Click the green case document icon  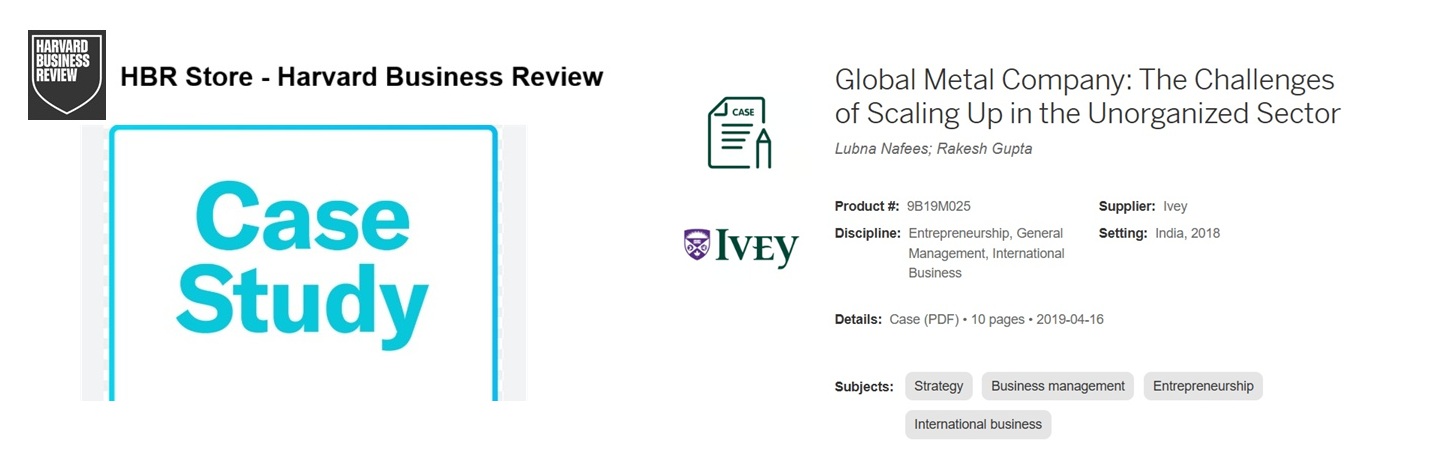[x=740, y=132]
